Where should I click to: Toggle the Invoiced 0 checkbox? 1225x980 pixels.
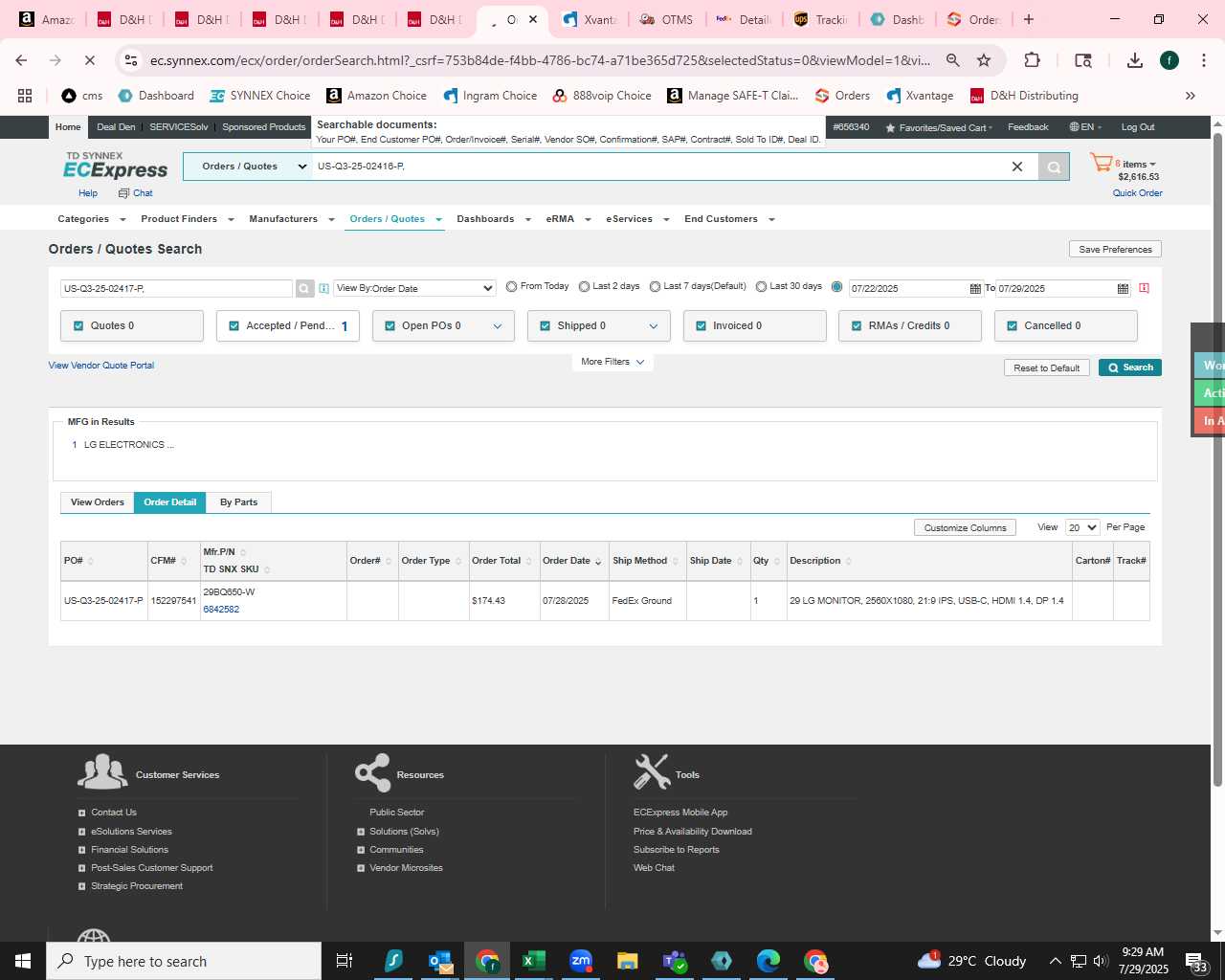(x=702, y=326)
